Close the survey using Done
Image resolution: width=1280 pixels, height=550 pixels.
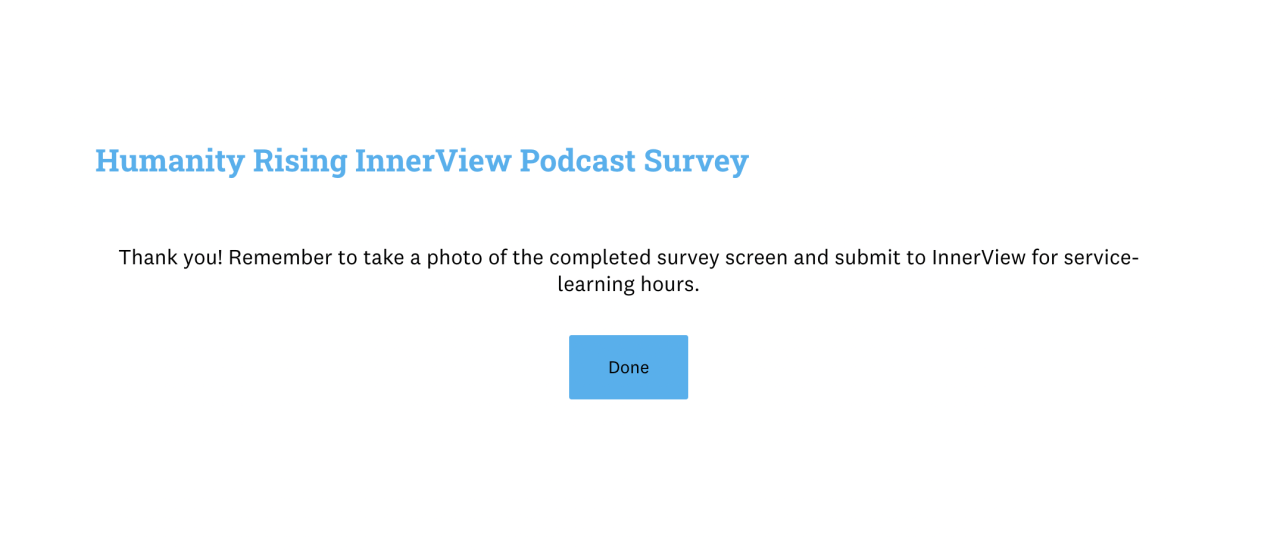pyautogui.click(x=628, y=367)
